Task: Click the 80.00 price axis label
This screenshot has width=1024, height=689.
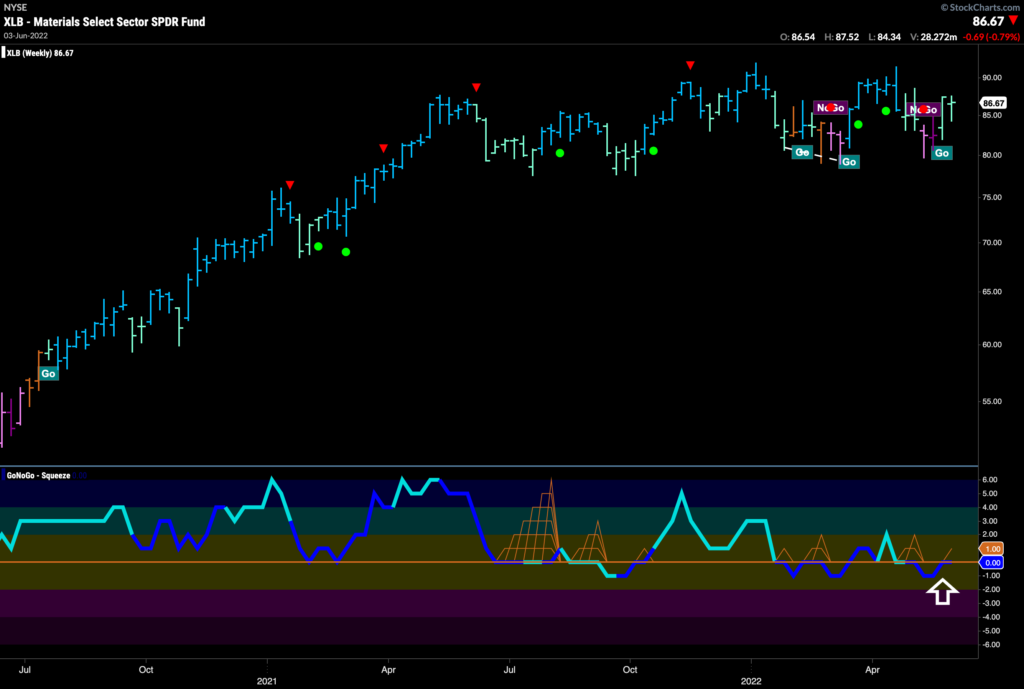Action: click(992, 155)
